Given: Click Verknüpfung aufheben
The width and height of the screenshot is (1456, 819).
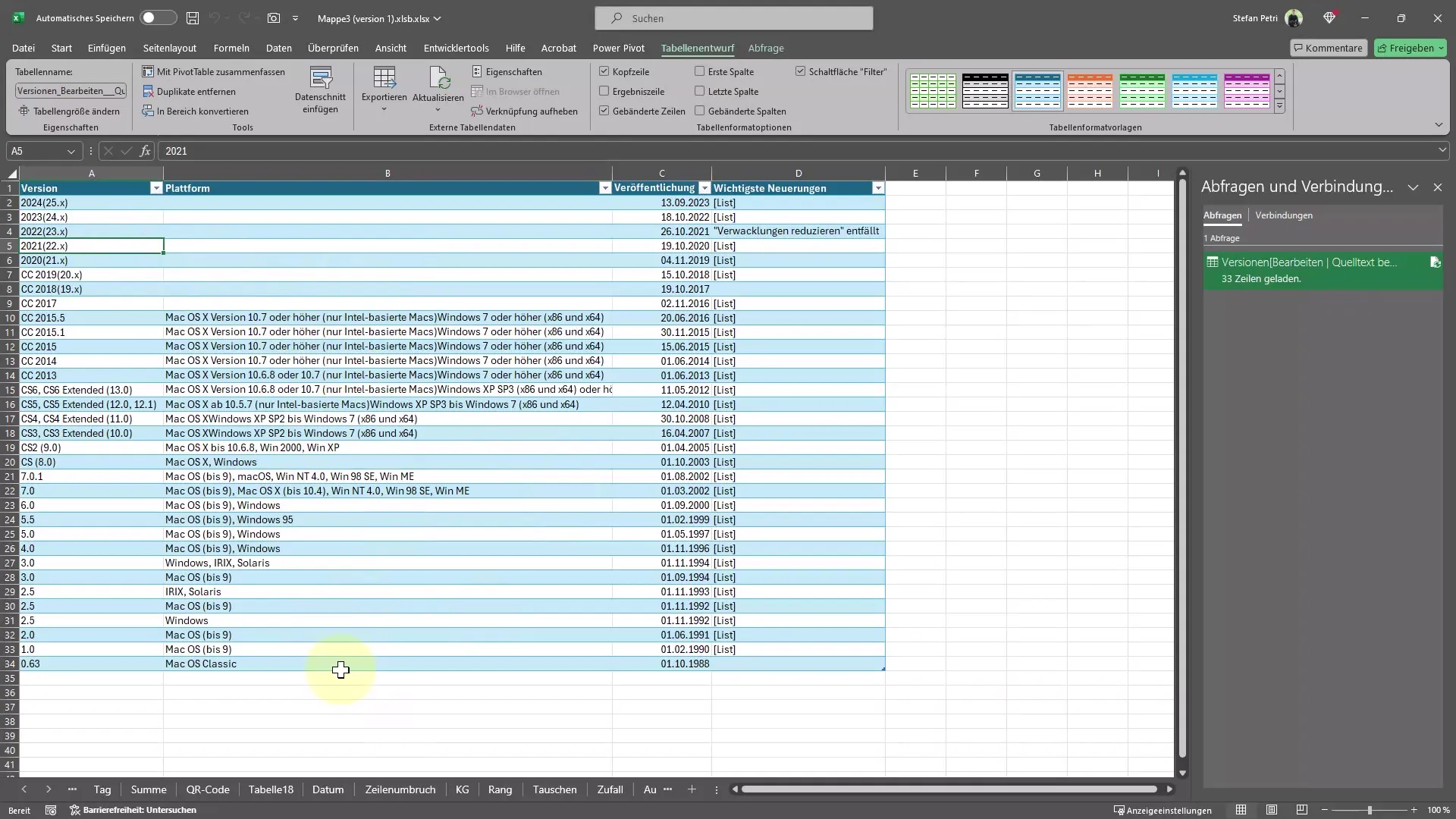Looking at the screenshot, I should point(524,111).
